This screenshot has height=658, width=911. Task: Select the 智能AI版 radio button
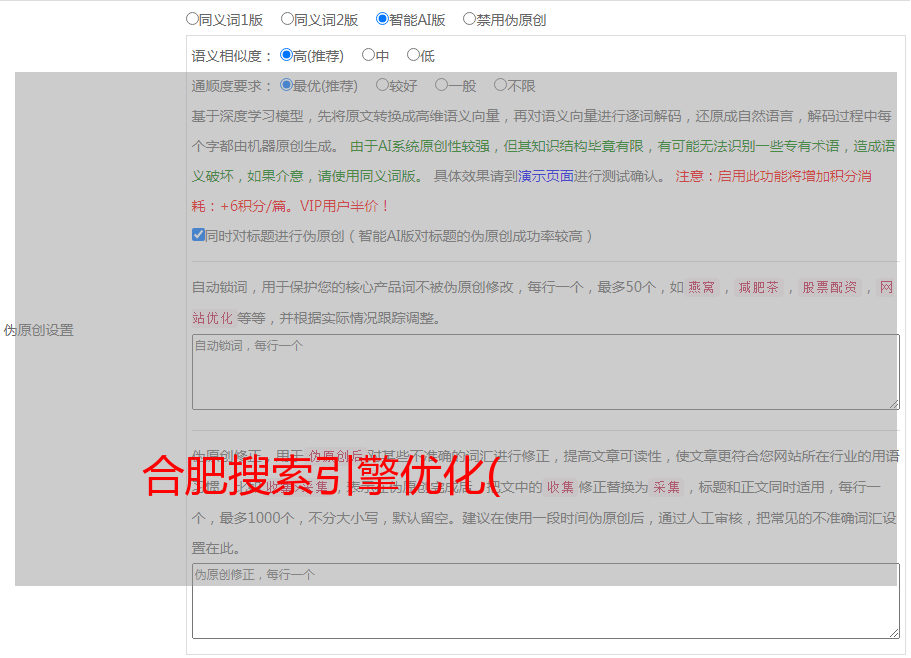[383, 18]
